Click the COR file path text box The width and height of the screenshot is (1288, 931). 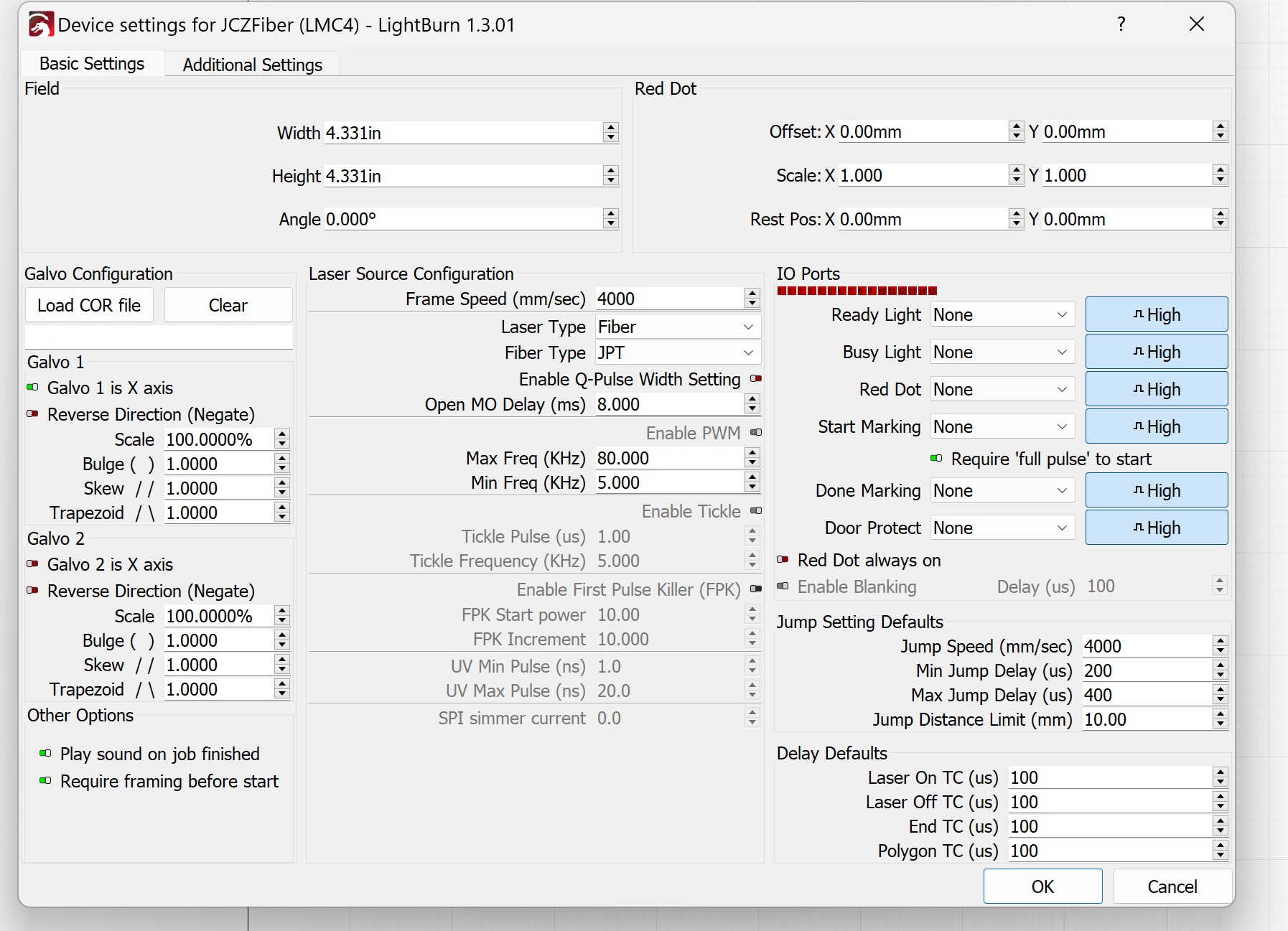pos(159,337)
